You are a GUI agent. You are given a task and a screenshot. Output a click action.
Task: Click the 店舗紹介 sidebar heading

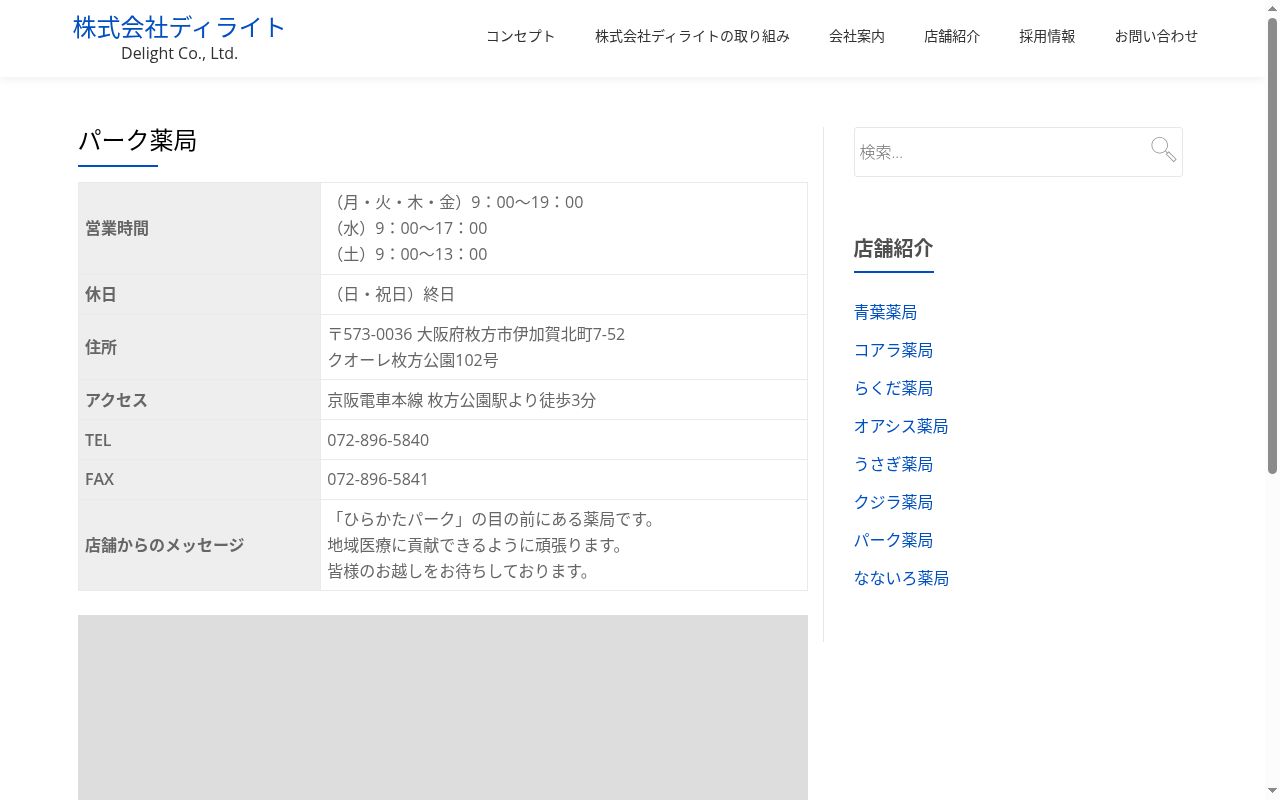893,248
